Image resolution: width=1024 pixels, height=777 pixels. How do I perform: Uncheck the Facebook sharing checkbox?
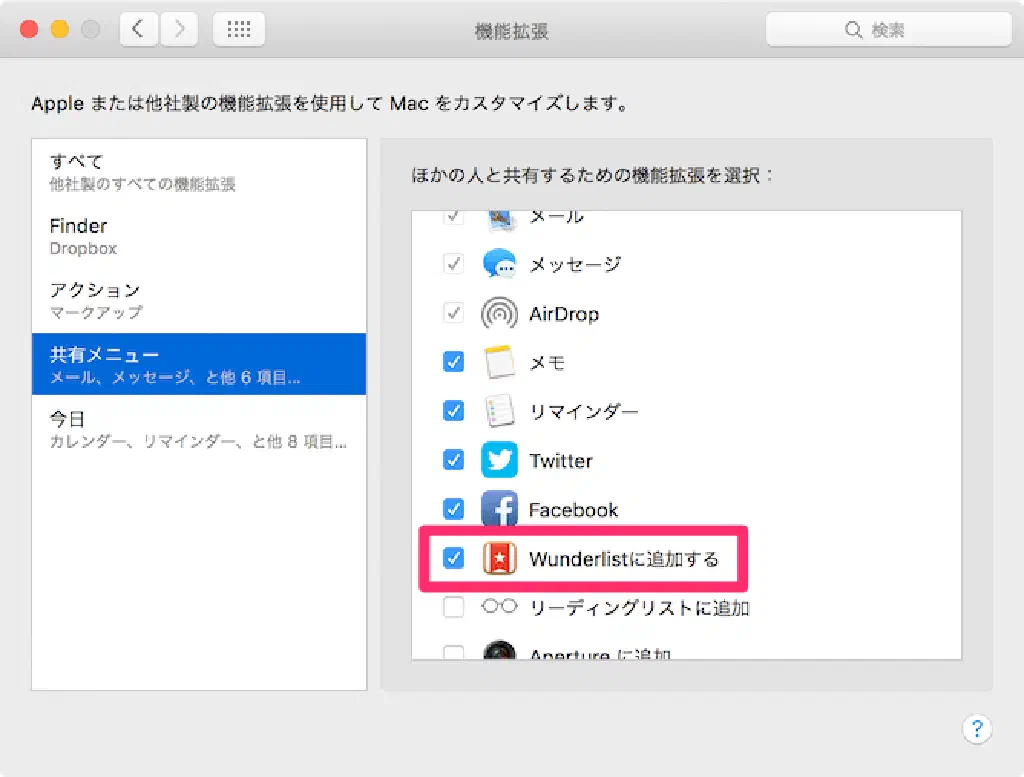pyautogui.click(x=454, y=509)
